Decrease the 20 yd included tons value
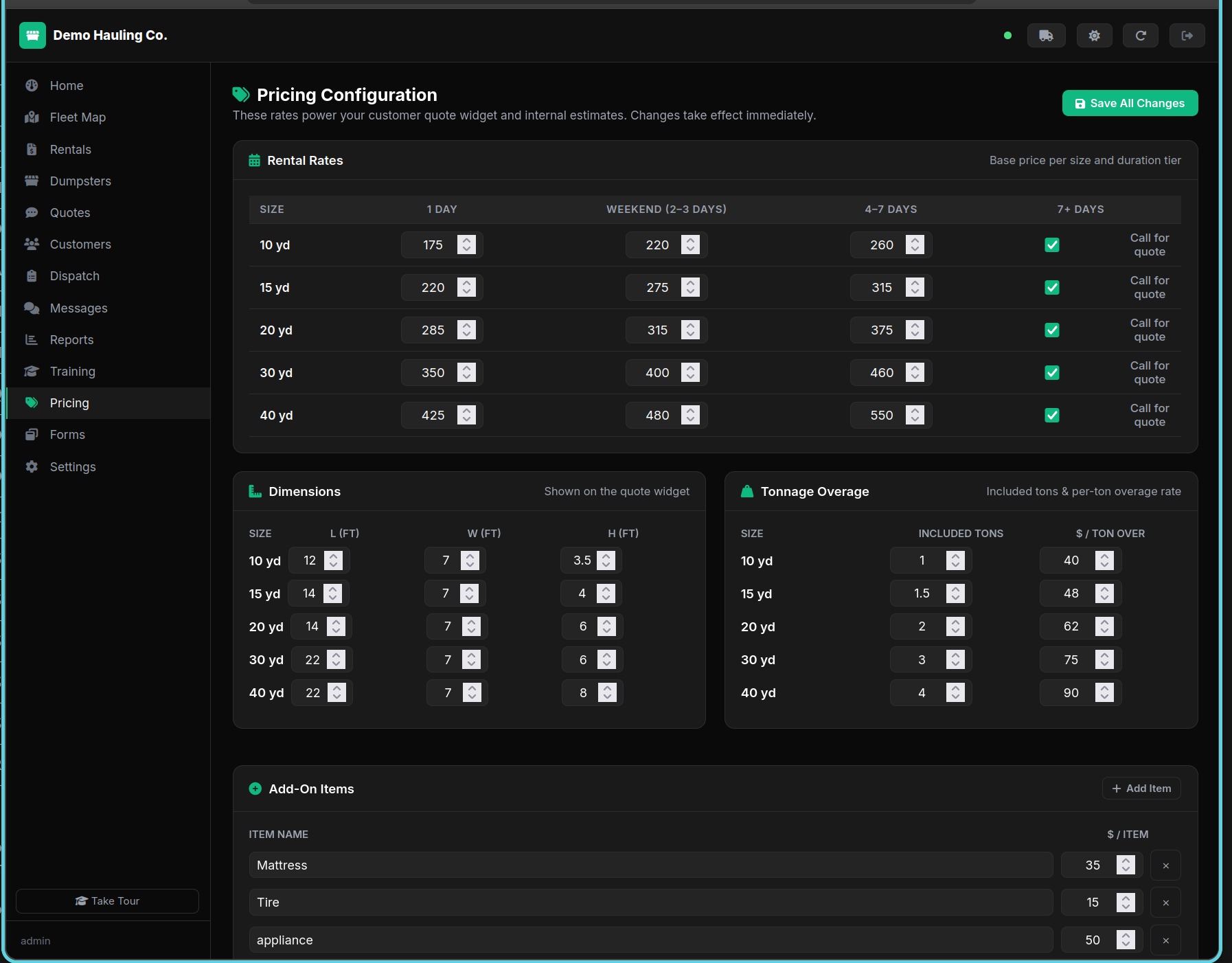 pos(955,631)
